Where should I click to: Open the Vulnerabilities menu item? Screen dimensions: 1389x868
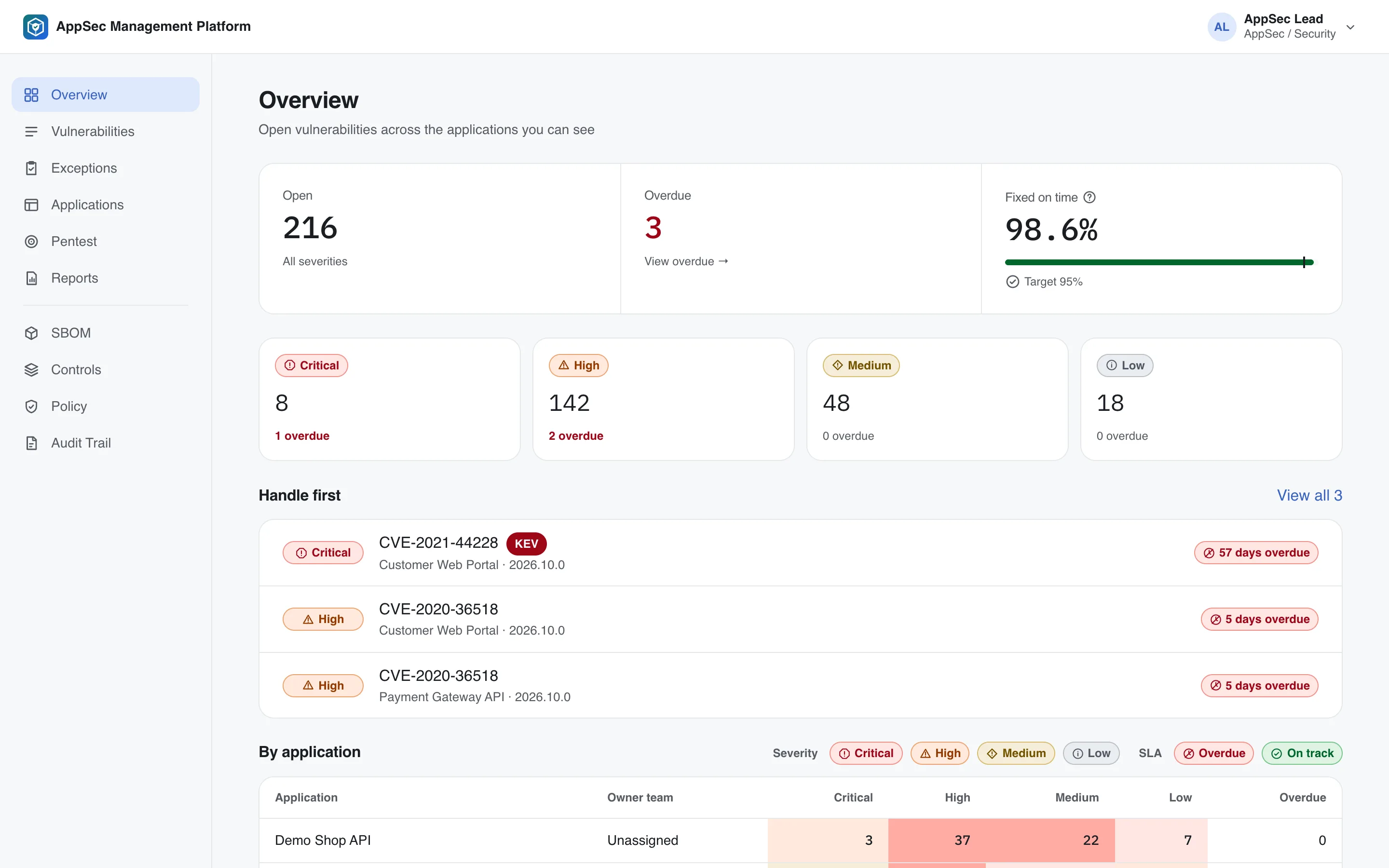click(x=106, y=132)
